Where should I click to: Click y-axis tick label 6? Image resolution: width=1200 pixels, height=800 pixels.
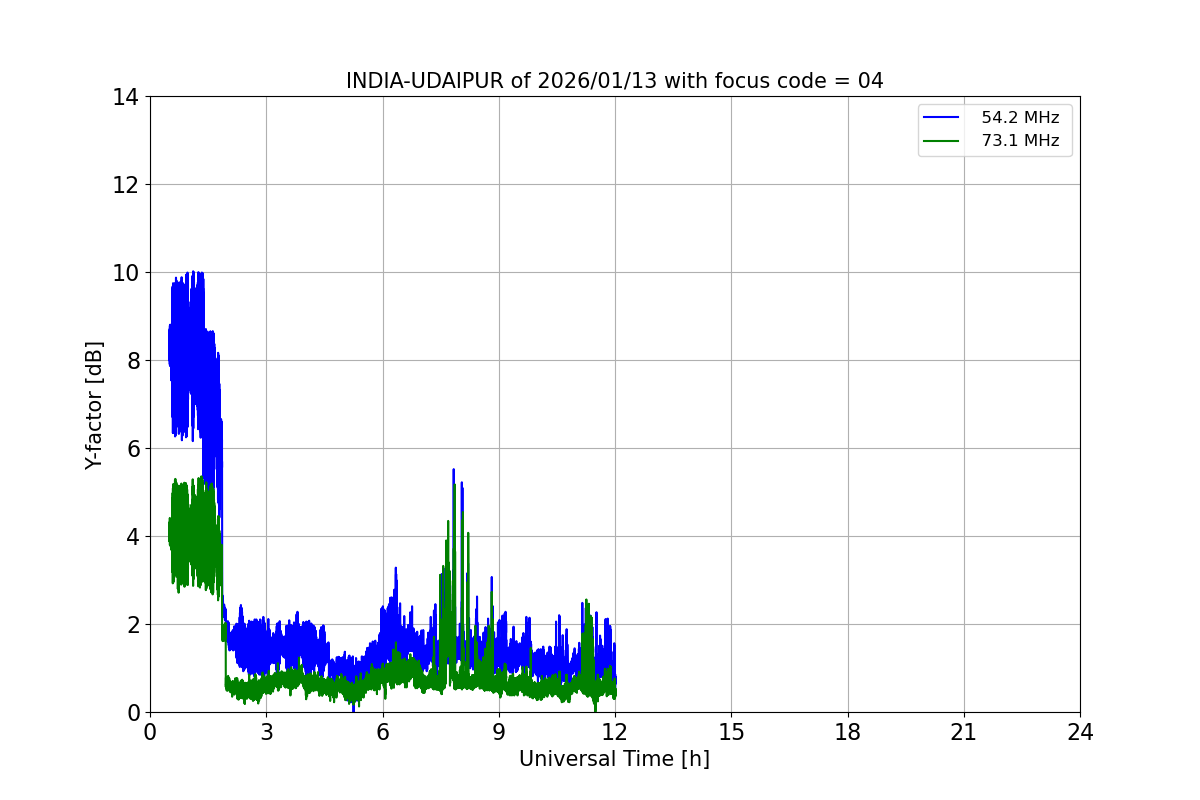click(x=132, y=449)
